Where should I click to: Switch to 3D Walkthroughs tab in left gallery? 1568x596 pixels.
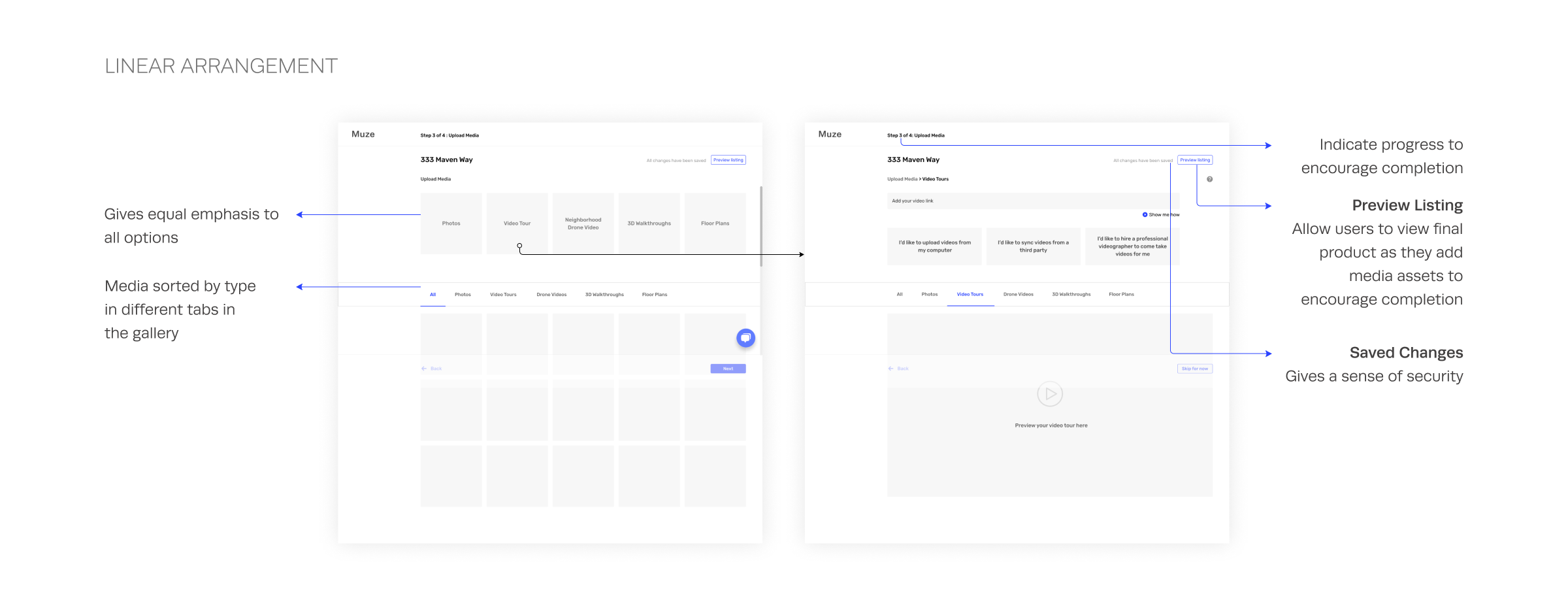604,295
